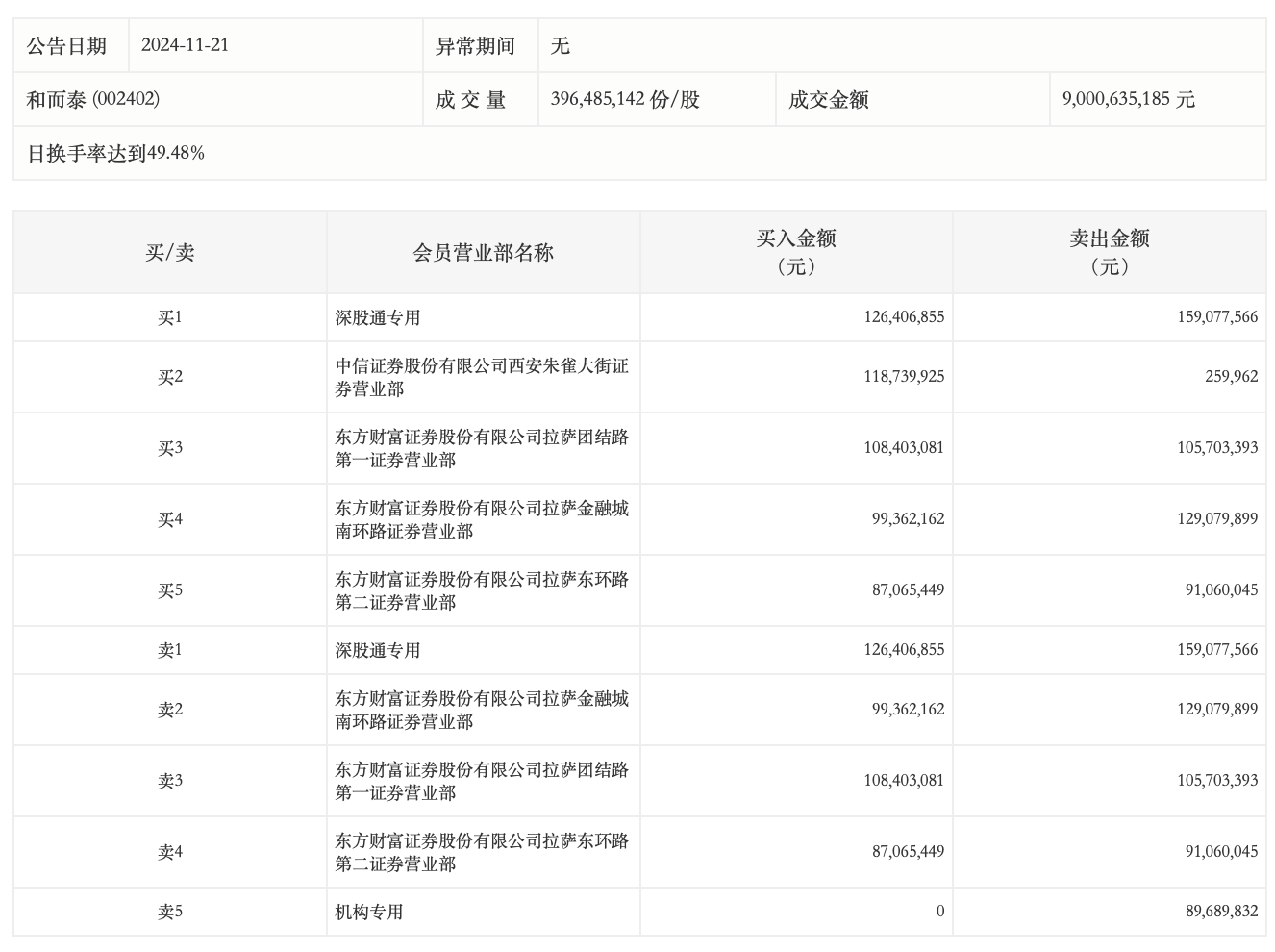The height and width of the screenshot is (952, 1275).
Task: Open the 中信证券西安朱雀大街证券营业部 entry
Action: click(479, 376)
